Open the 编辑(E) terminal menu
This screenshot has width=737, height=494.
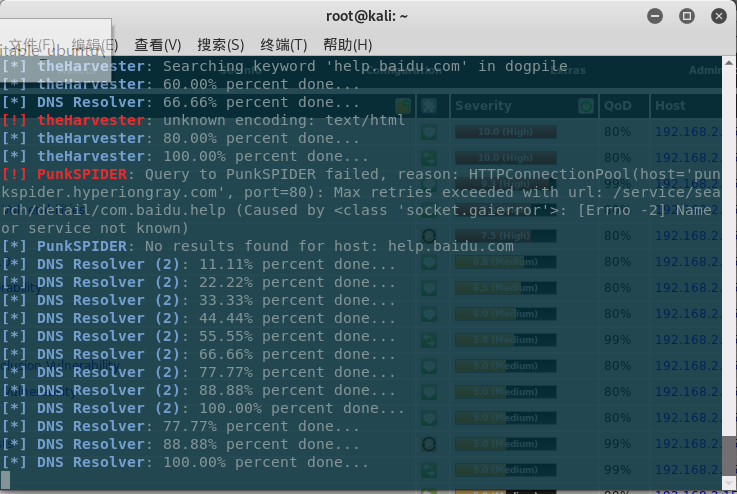(x=95, y=45)
